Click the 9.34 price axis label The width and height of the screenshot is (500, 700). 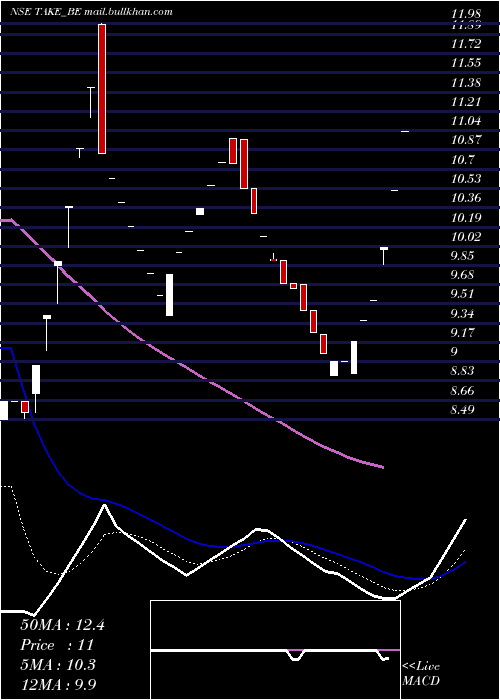[463, 314]
